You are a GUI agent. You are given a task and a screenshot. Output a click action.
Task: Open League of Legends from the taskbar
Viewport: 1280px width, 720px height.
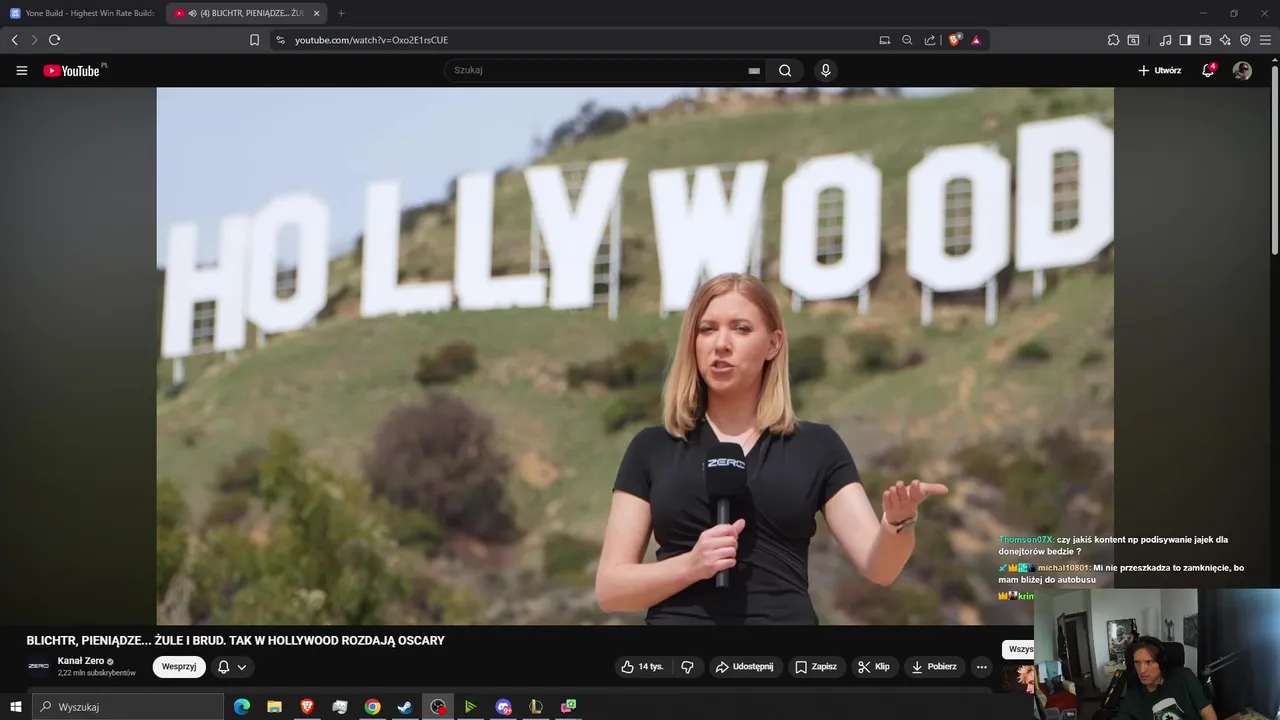click(x=536, y=707)
